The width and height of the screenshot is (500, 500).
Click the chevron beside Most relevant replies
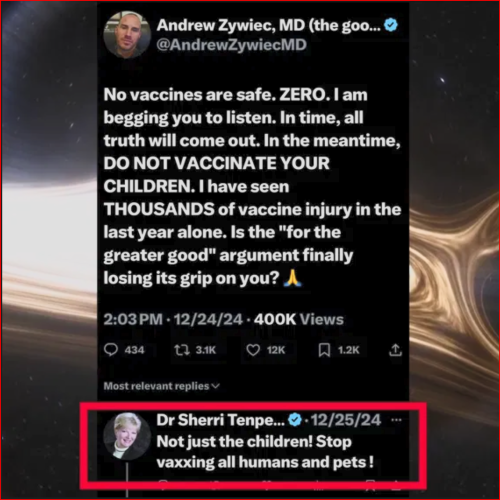point(216,386)
